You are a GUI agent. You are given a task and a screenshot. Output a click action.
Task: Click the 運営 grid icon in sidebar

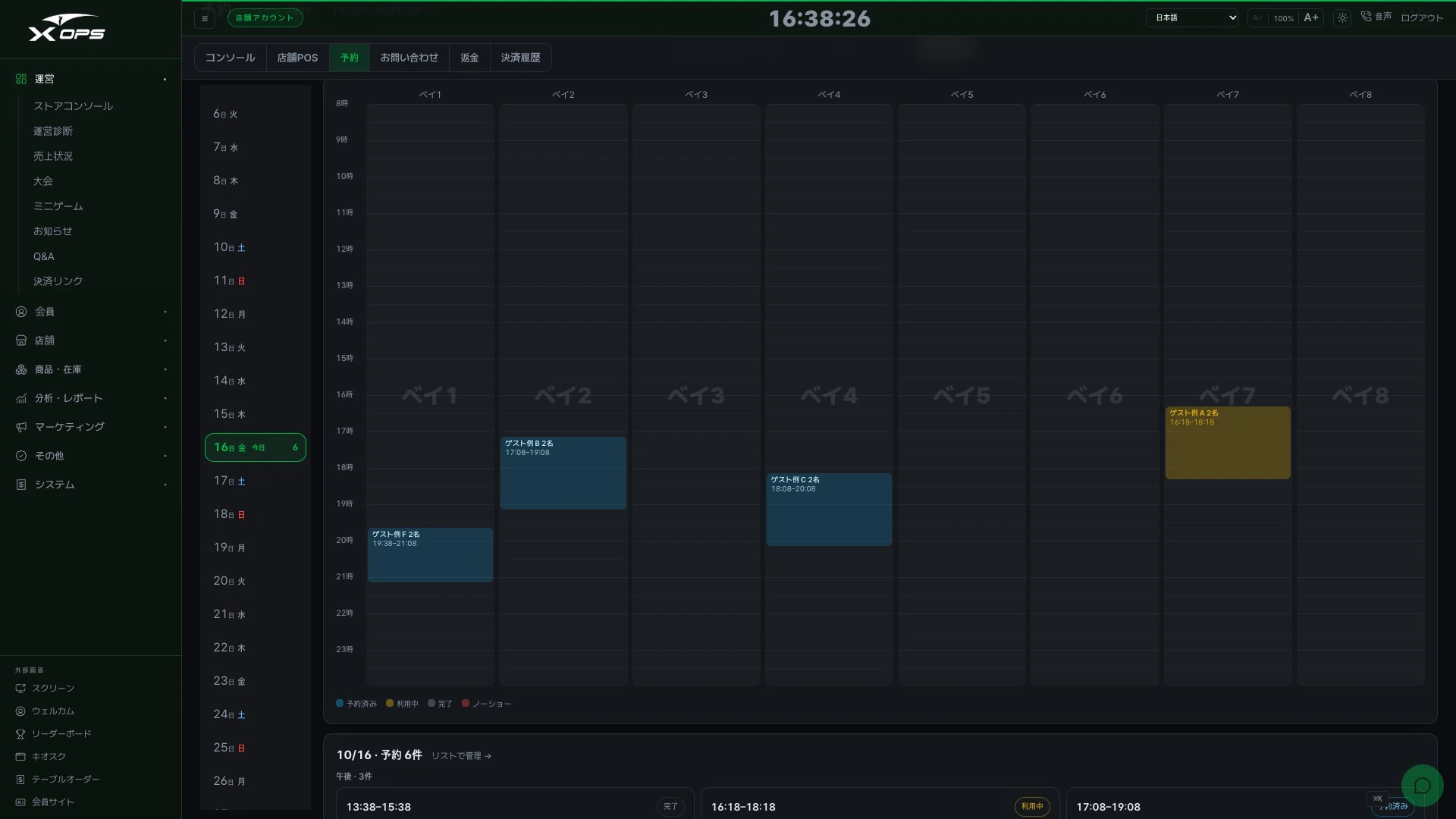21,79
